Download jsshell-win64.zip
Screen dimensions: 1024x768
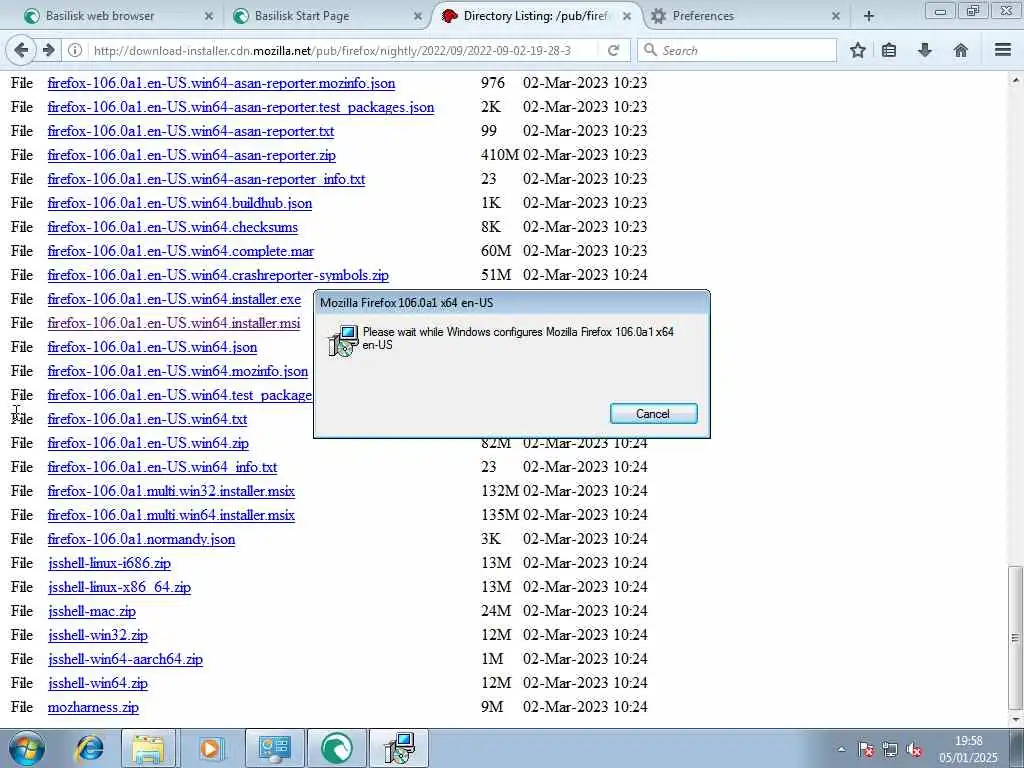(97, 683)
